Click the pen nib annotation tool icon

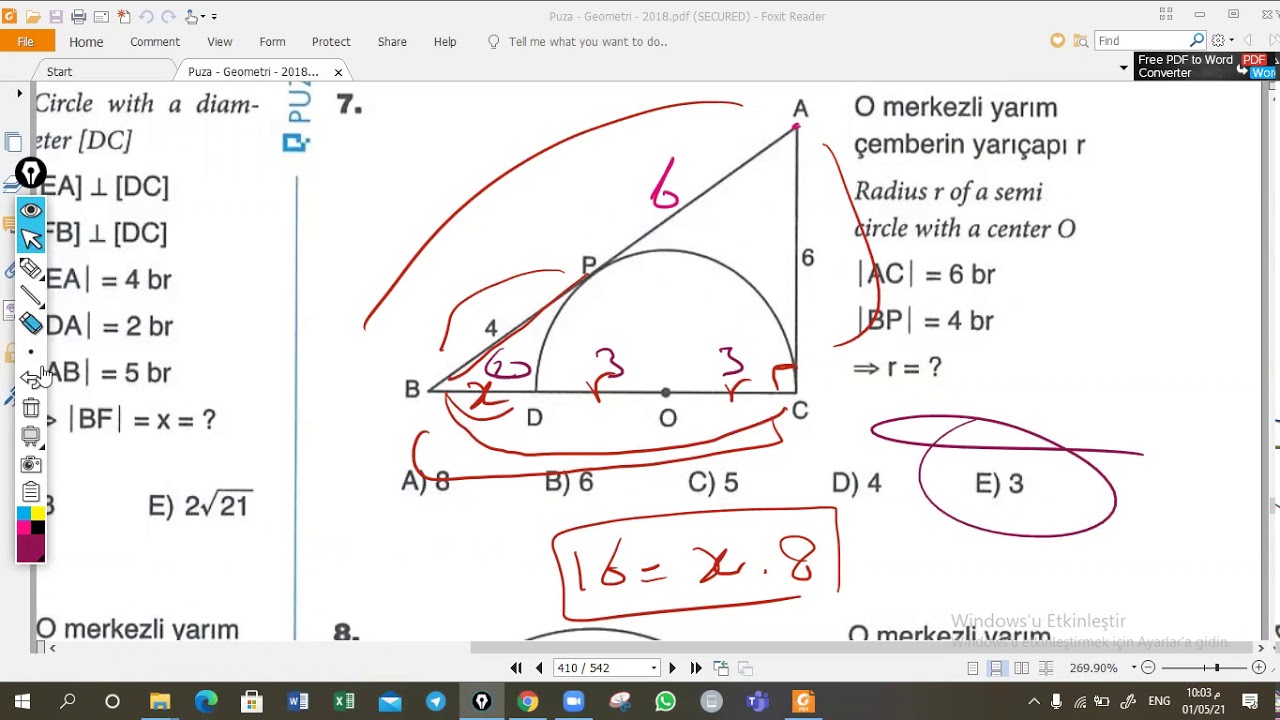31,174
